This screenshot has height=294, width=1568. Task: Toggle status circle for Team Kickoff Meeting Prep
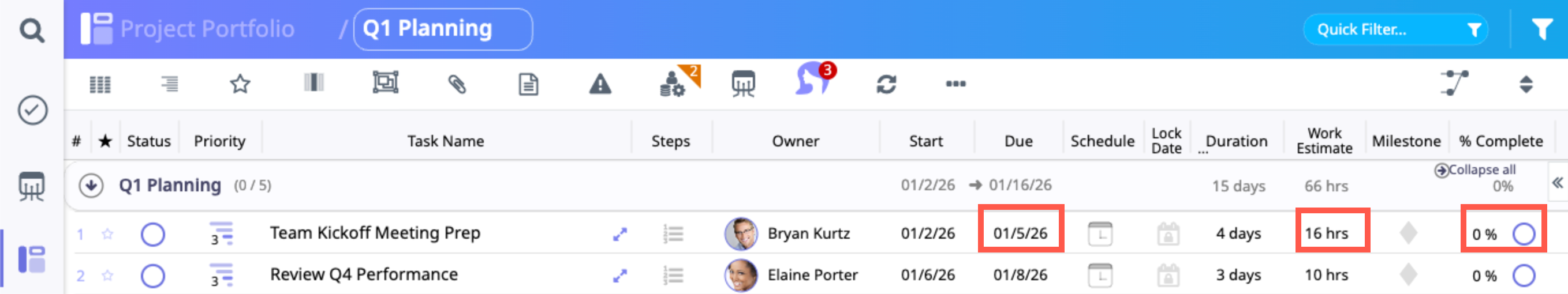point(153,234)
